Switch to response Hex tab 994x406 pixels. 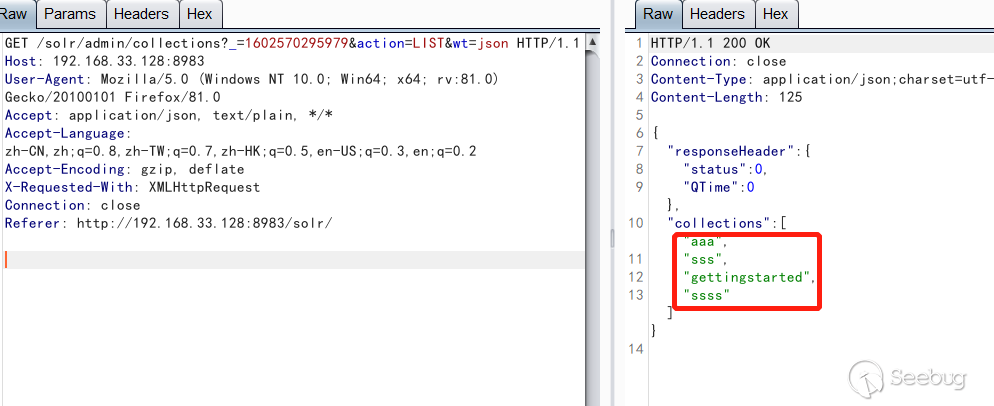tap(775, 13)
